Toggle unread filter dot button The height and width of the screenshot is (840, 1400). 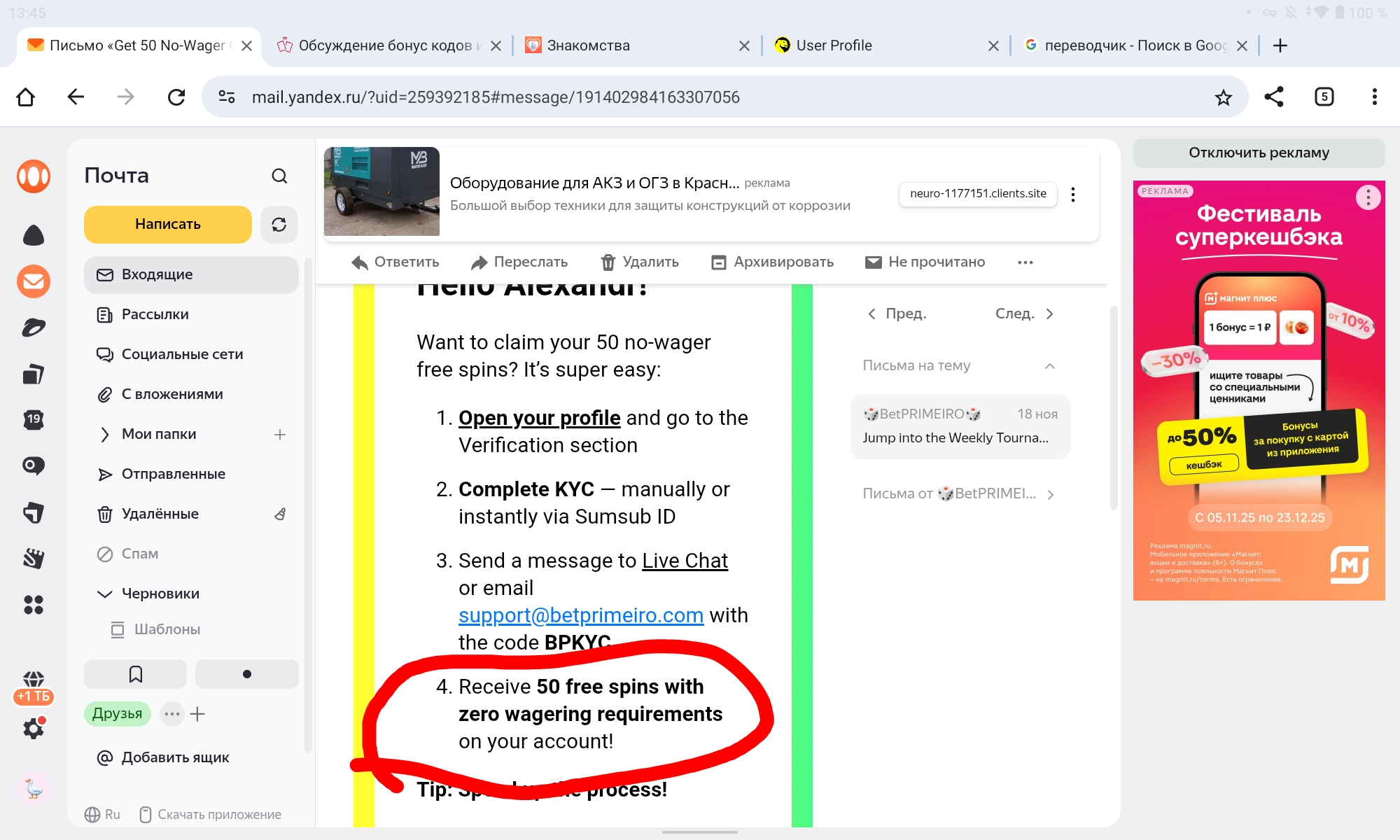[x=246, y=674]
